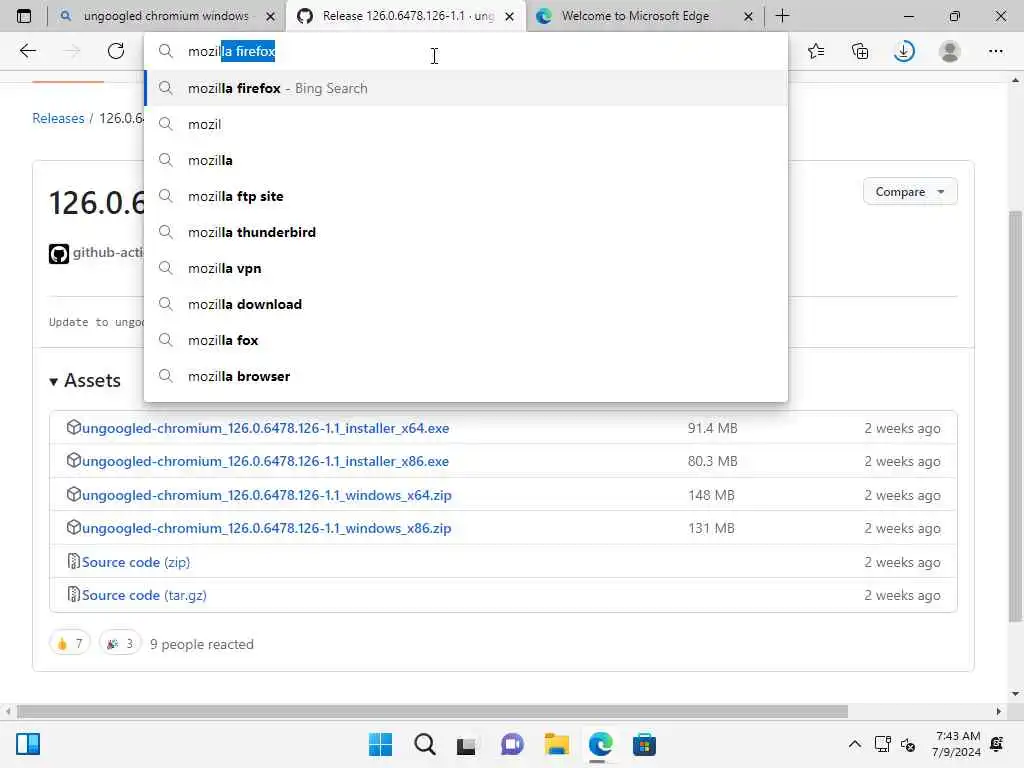Choose the 'mozilla thunderbird' suggestion
Image resolution: width=1024 pixels, height=768 pixels.
pos(466,232)
